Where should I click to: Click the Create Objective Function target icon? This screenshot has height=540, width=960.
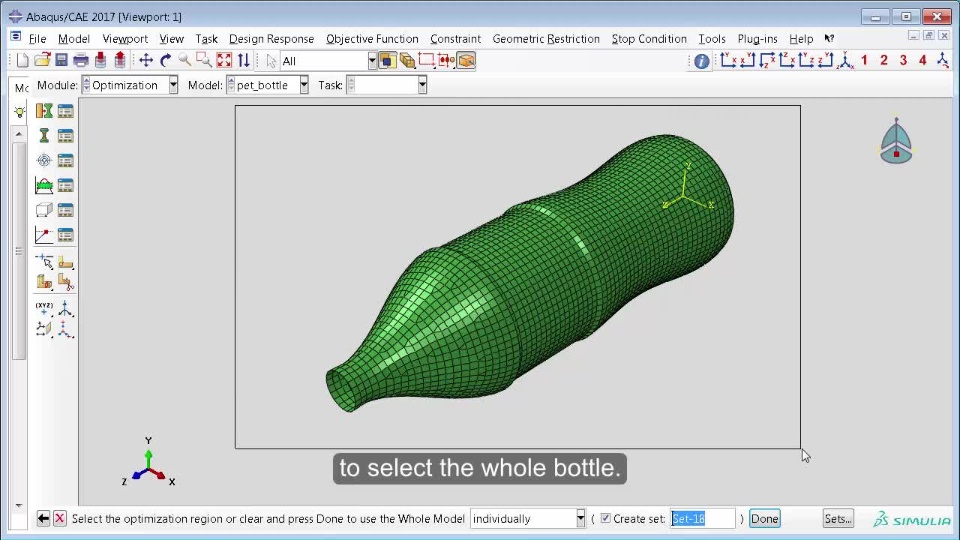click(43, 160)
